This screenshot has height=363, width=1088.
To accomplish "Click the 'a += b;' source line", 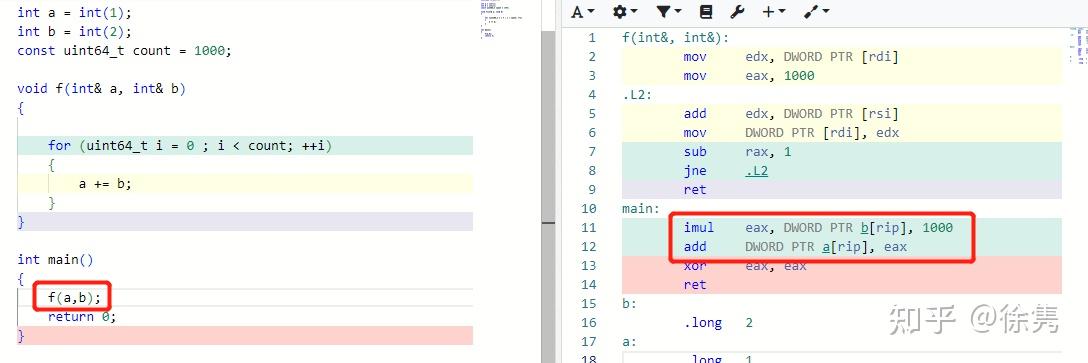I will point(105,183).
